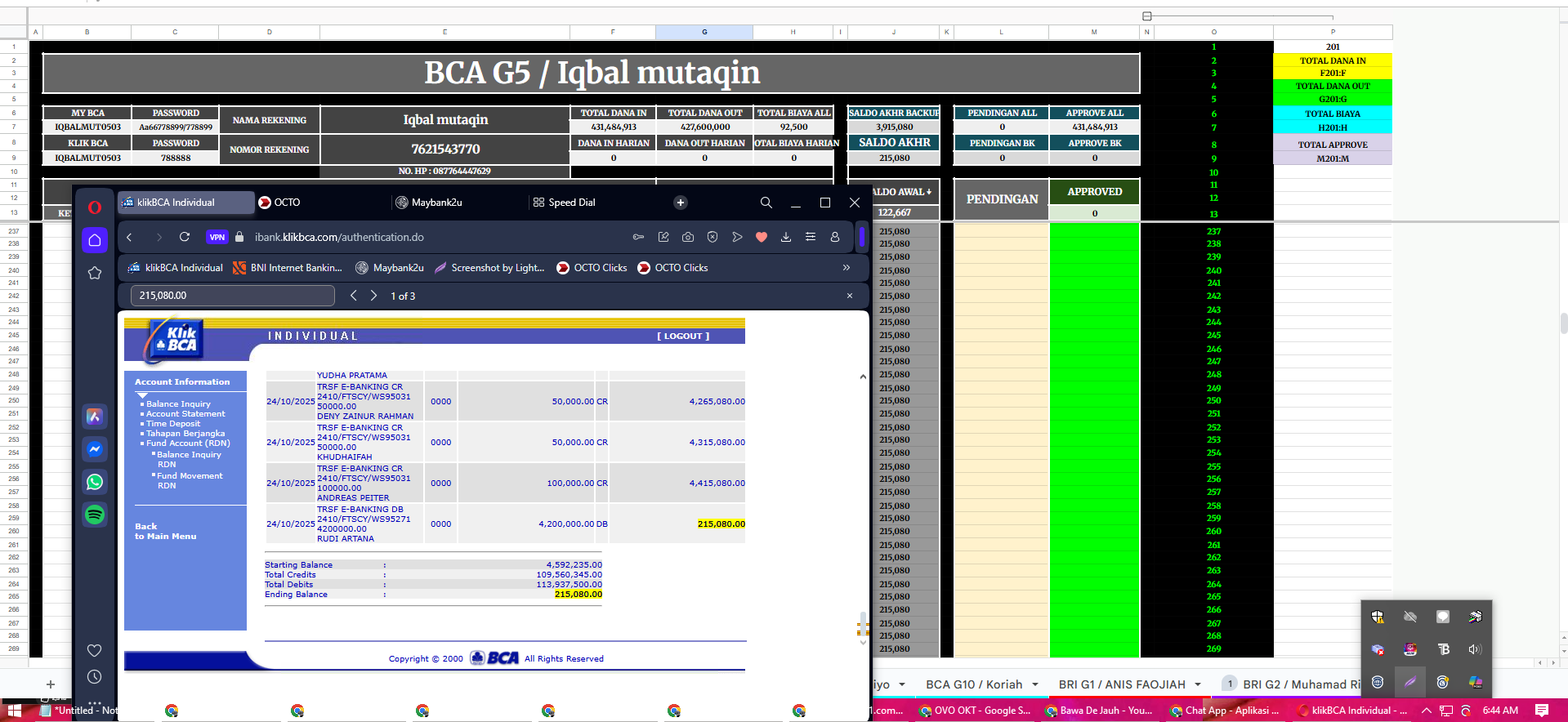This screenshot has width=1568, height=722.
Task: Open the Opera menu logo
Action: pos(95,207)
